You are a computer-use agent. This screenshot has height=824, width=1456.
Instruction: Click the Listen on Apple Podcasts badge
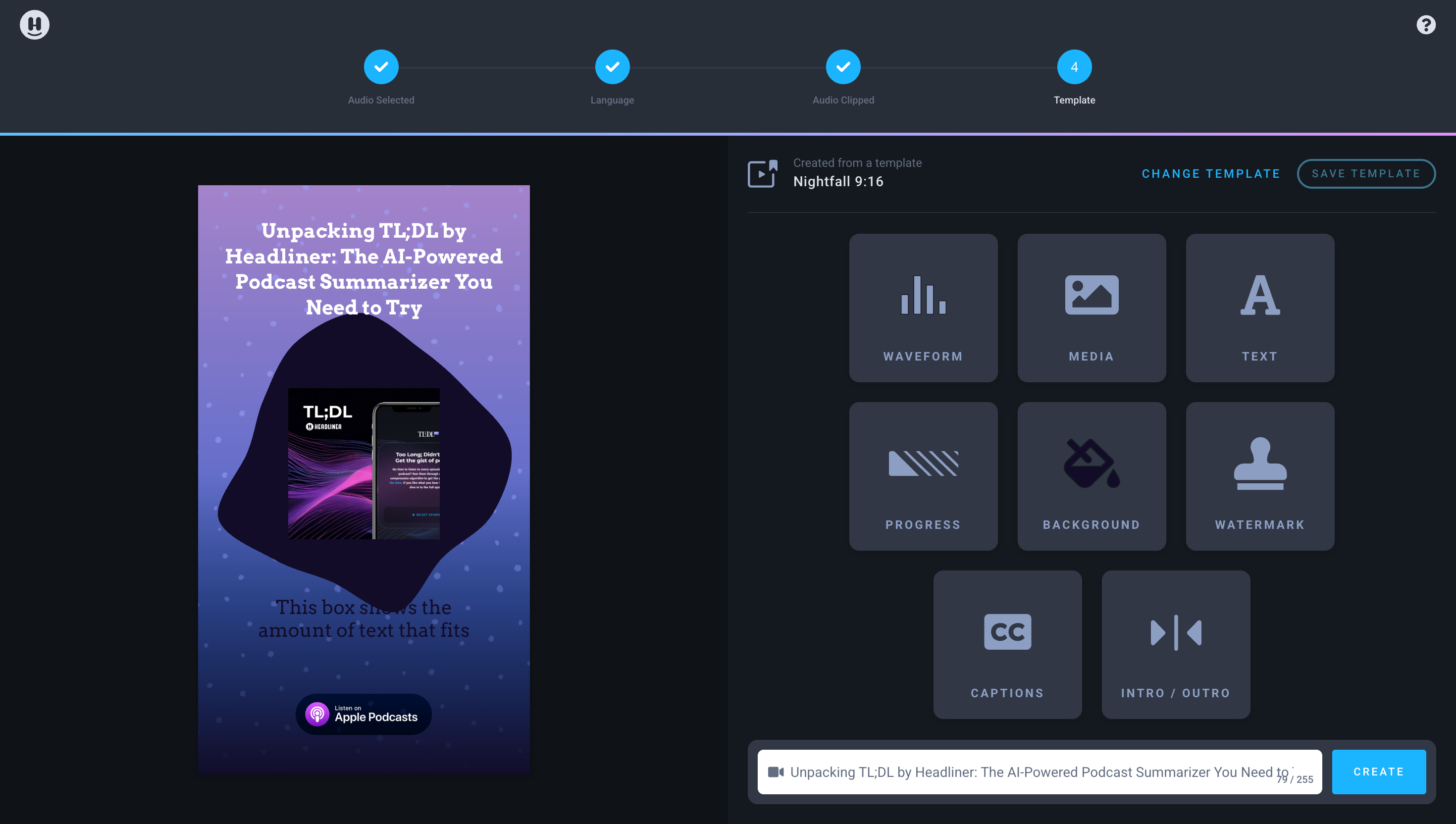pos(364,714)
